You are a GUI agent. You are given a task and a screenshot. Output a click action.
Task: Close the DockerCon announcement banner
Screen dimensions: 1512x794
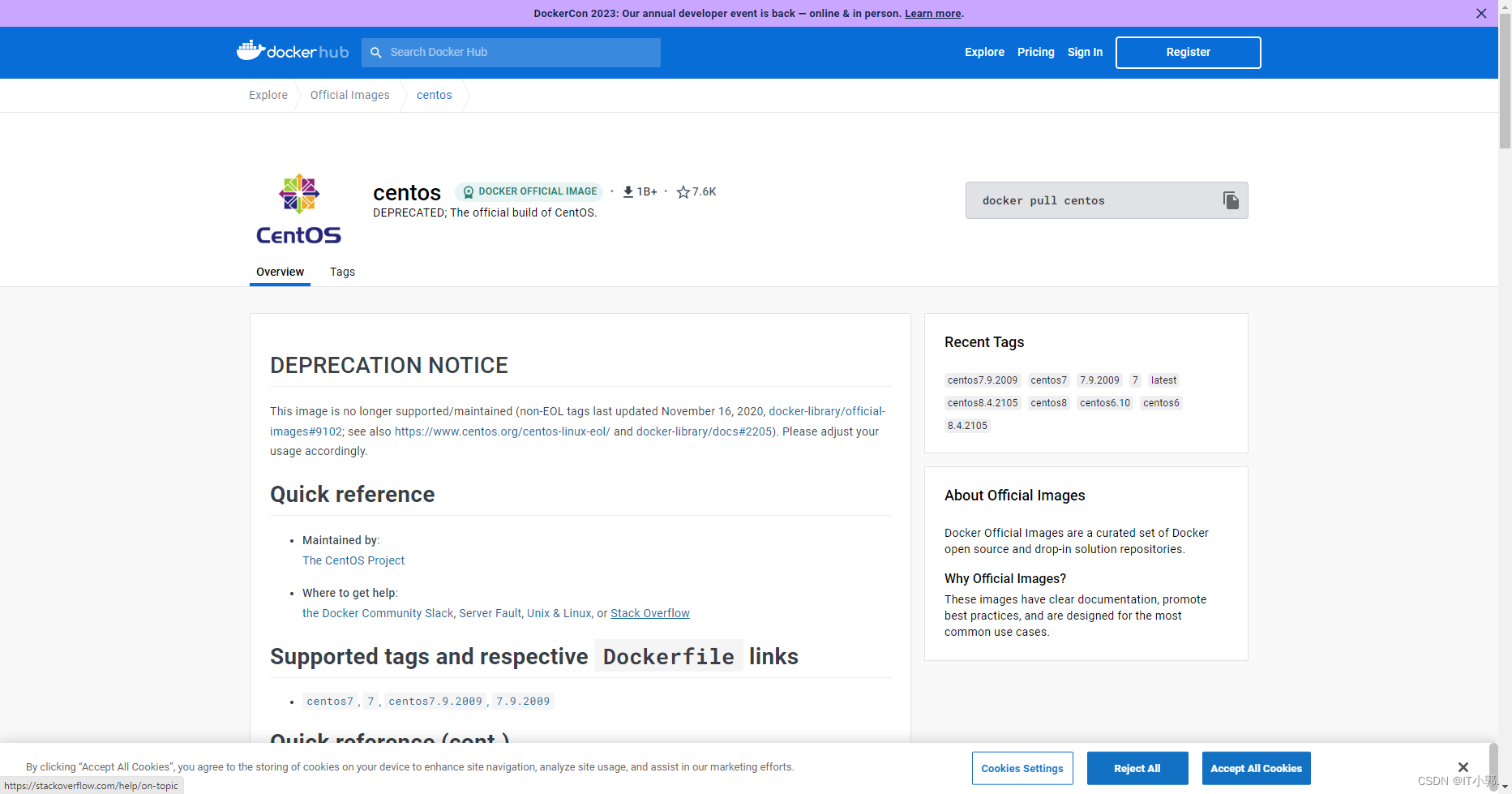pos(1481,13)
